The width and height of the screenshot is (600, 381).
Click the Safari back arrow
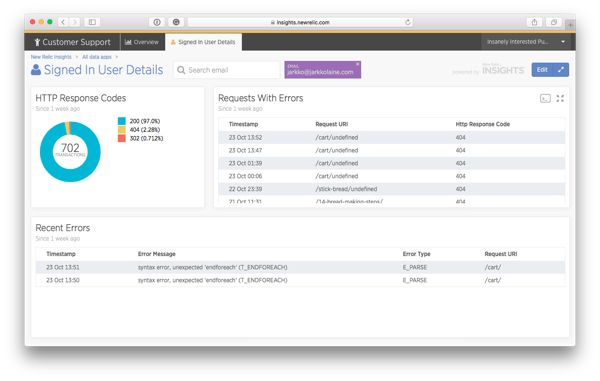(63, 22)
